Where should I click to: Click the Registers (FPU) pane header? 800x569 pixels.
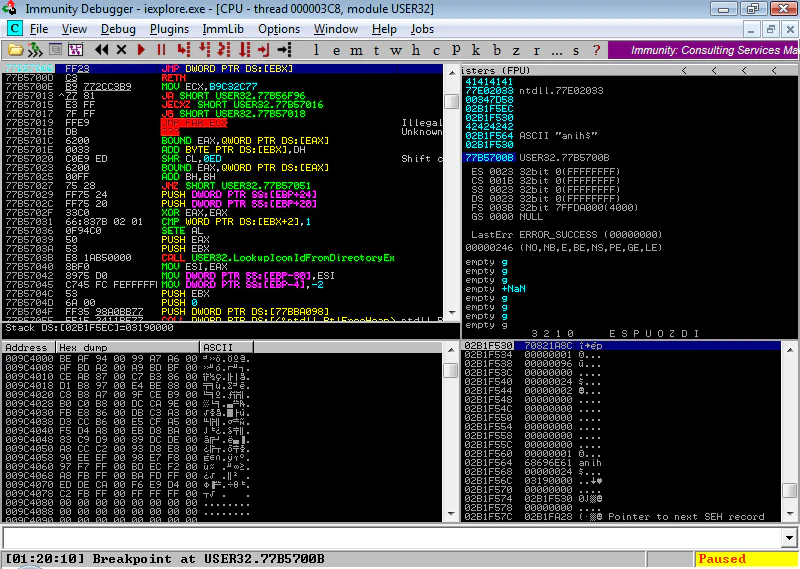(x=630, y=70)
